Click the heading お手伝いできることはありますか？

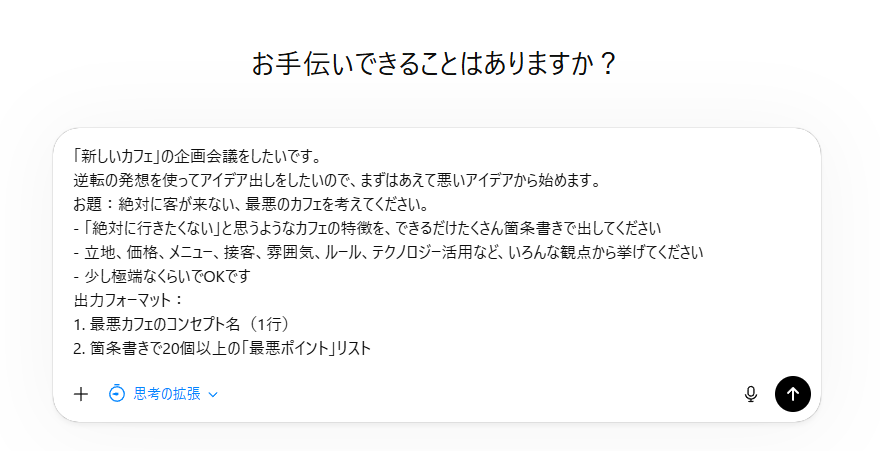434,64
